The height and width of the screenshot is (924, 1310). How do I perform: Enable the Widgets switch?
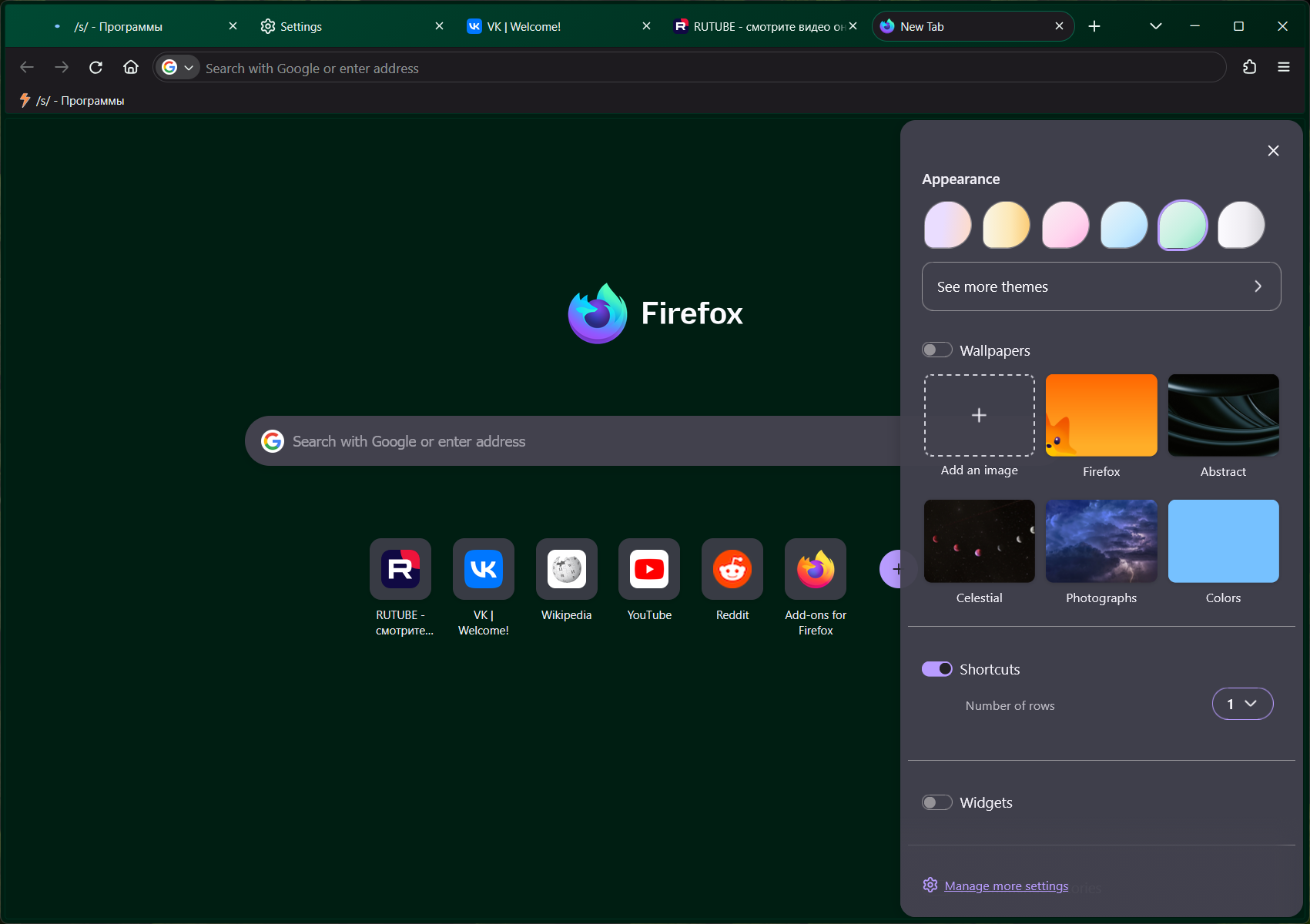[x=937, y=802]
